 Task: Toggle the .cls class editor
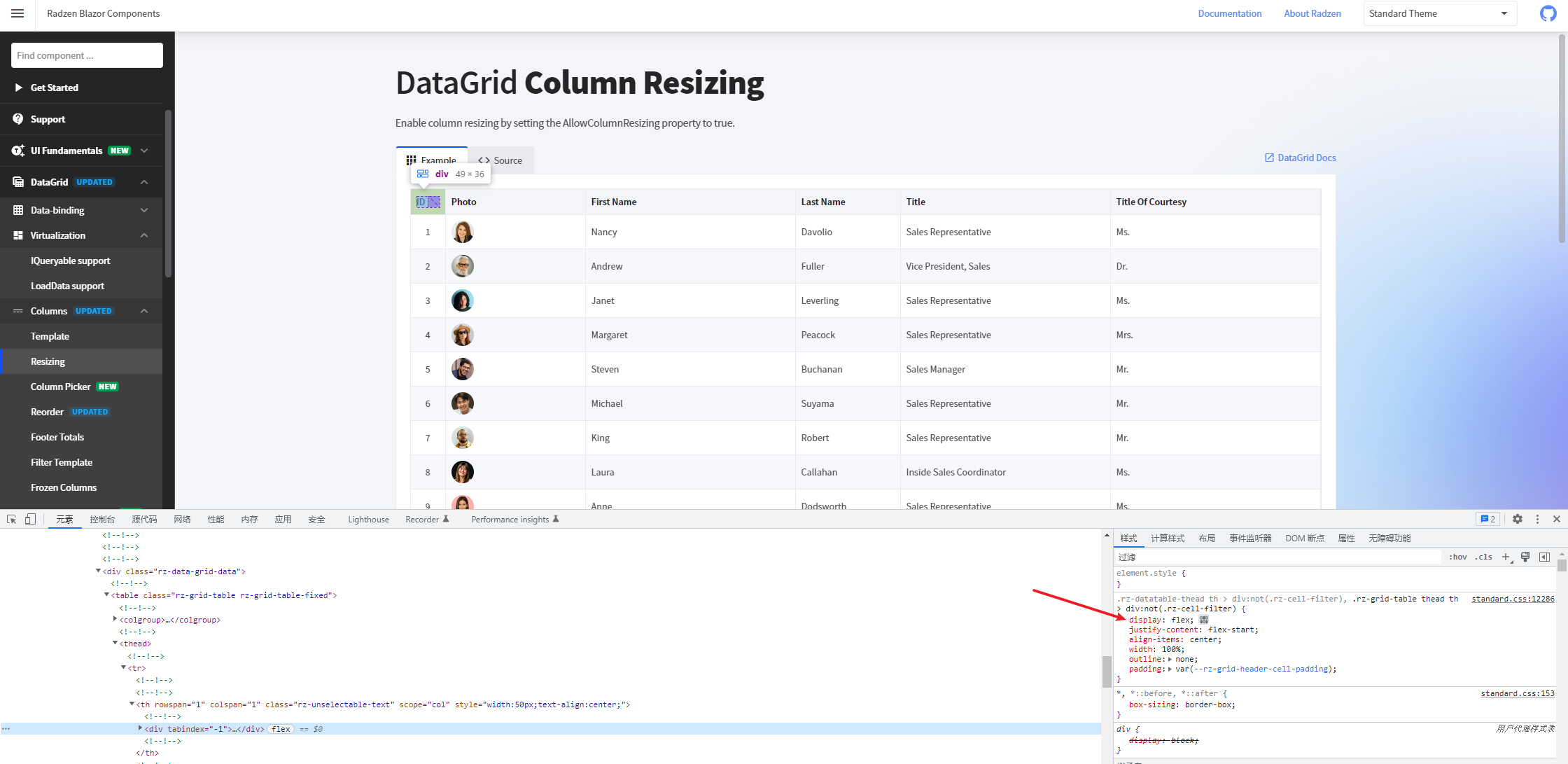pos(1484,557)
